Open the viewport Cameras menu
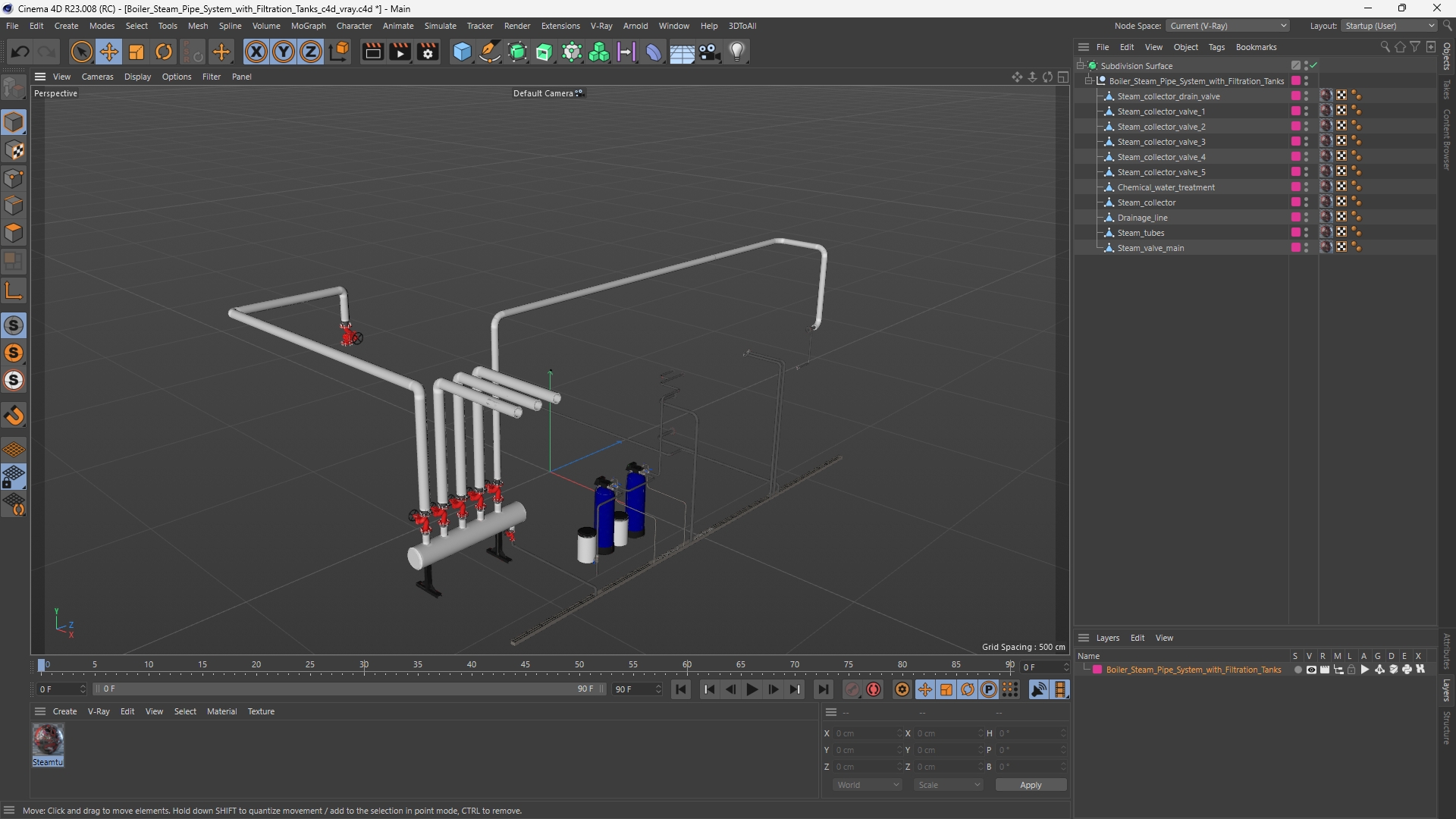This screenshot has width=1456, height=819. pyautogui.click(x=97, y=77)
